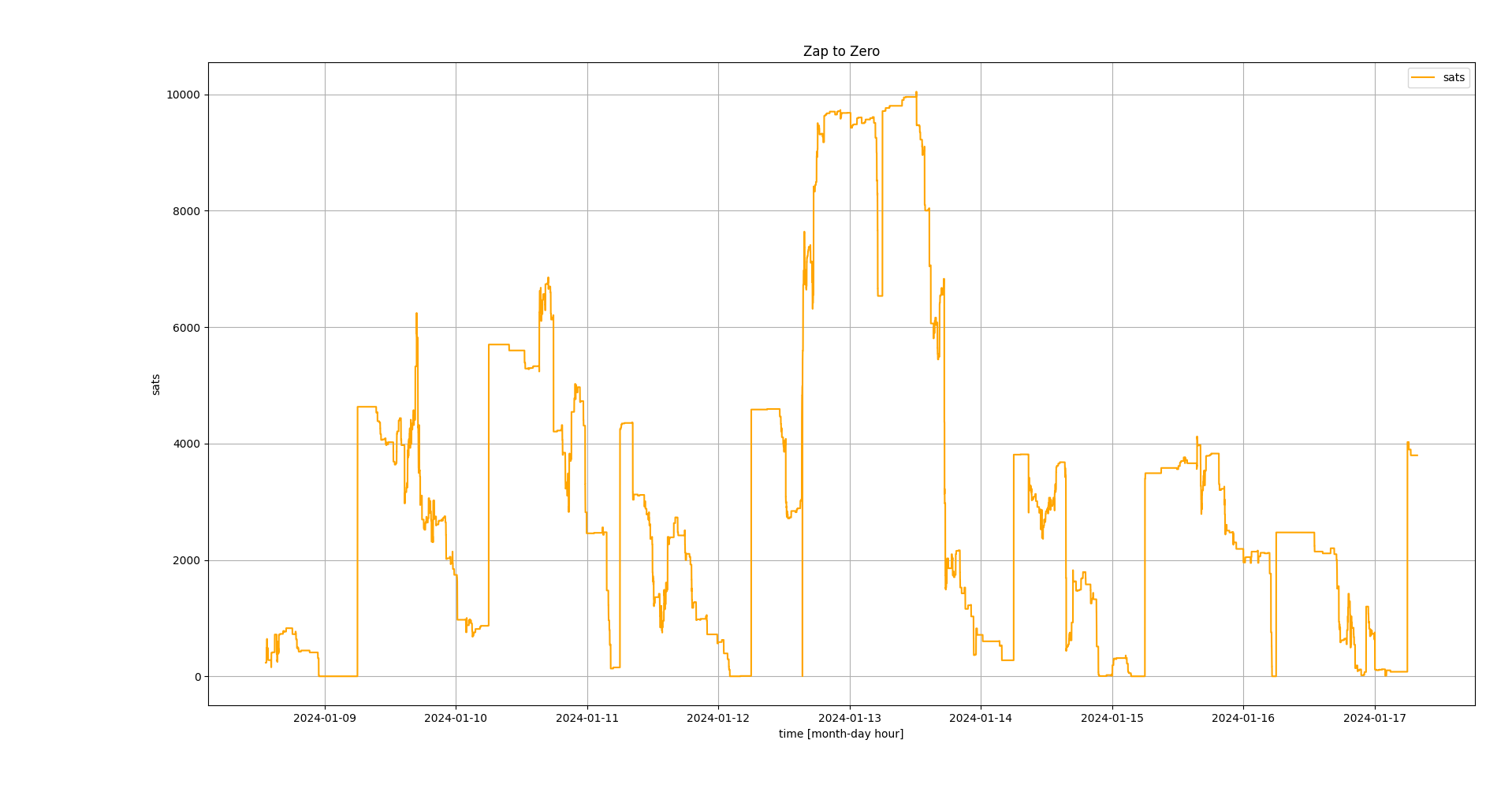Click the orange line sample in legend
The height and width of the screenshot is (803, 1512).
[x=1424, y=77]
